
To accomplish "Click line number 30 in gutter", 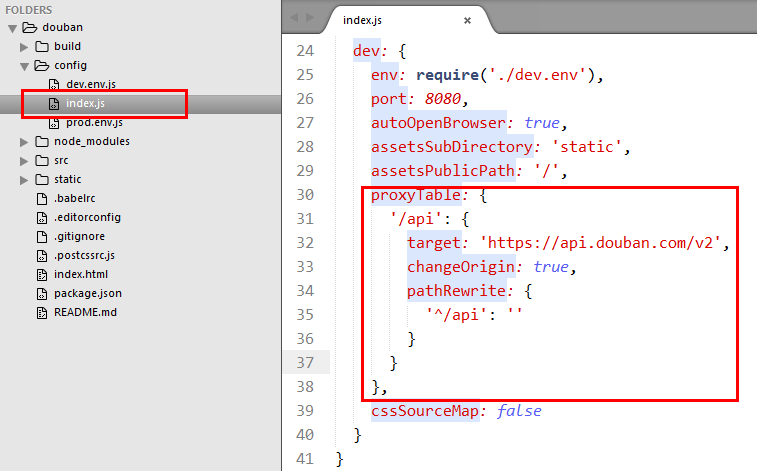I will (x=305, y=195).
